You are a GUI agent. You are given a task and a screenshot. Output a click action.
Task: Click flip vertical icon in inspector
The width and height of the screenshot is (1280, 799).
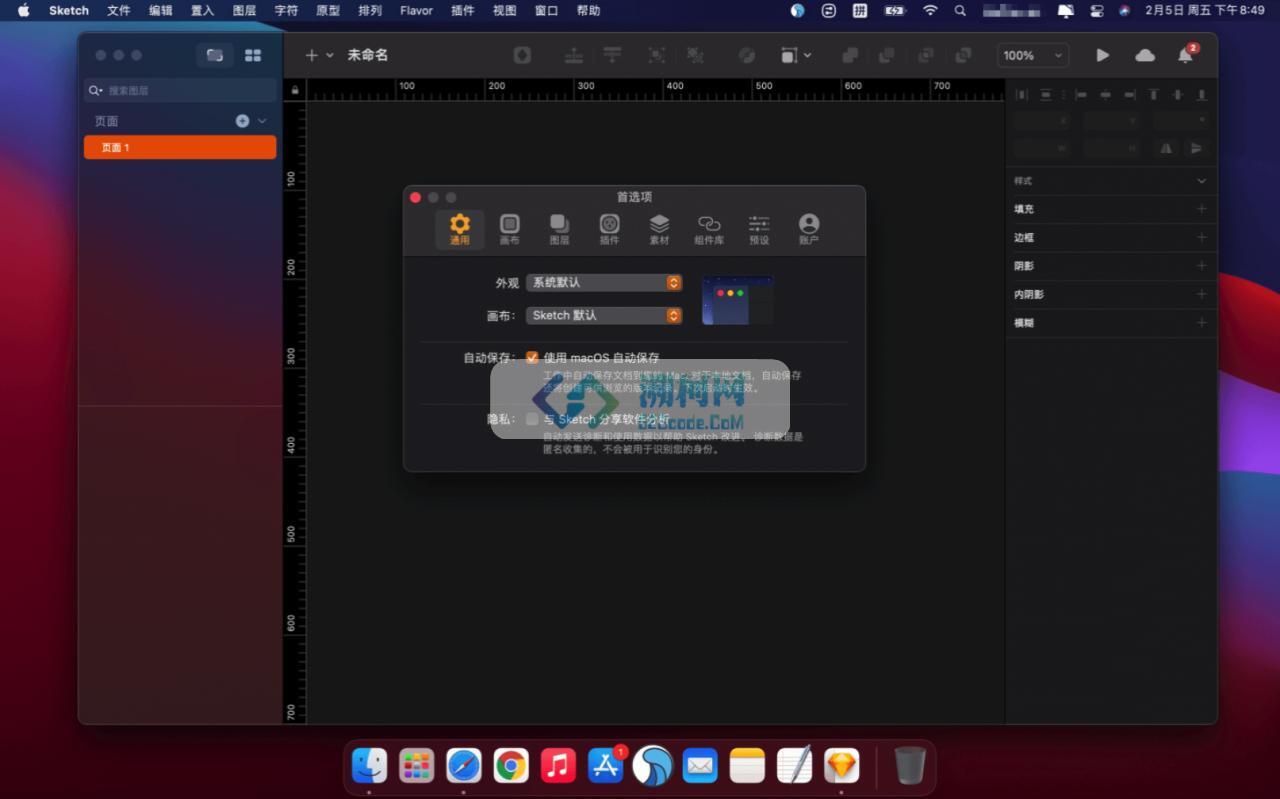click(x=1196, y=148)
